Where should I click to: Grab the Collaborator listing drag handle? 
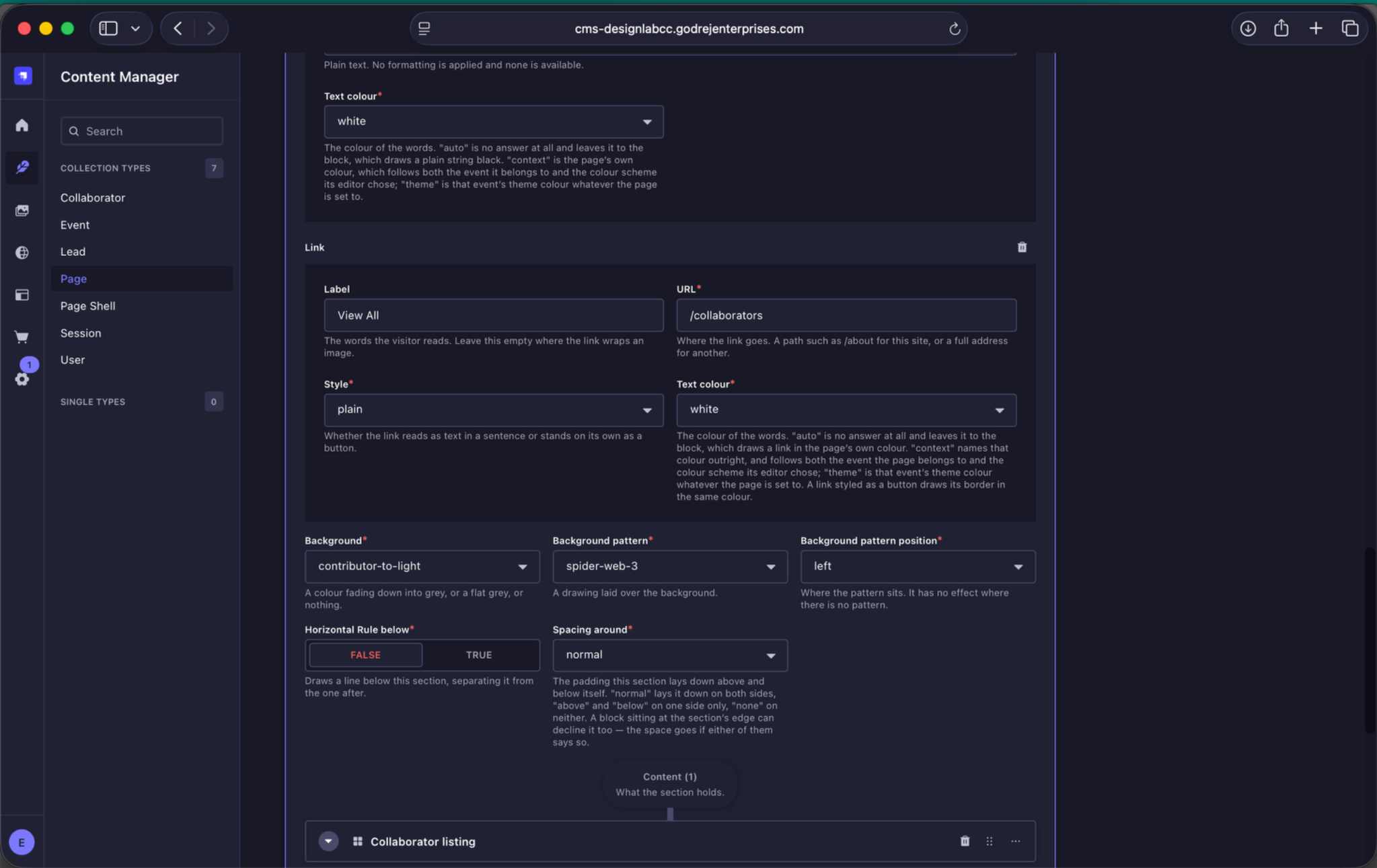click(990, 841)
